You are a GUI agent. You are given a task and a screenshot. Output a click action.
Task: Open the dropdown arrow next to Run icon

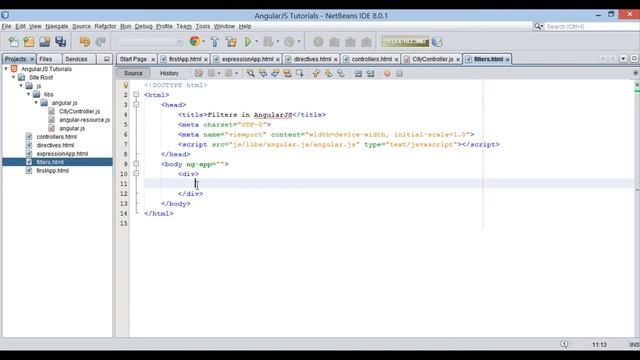(256, 42)
